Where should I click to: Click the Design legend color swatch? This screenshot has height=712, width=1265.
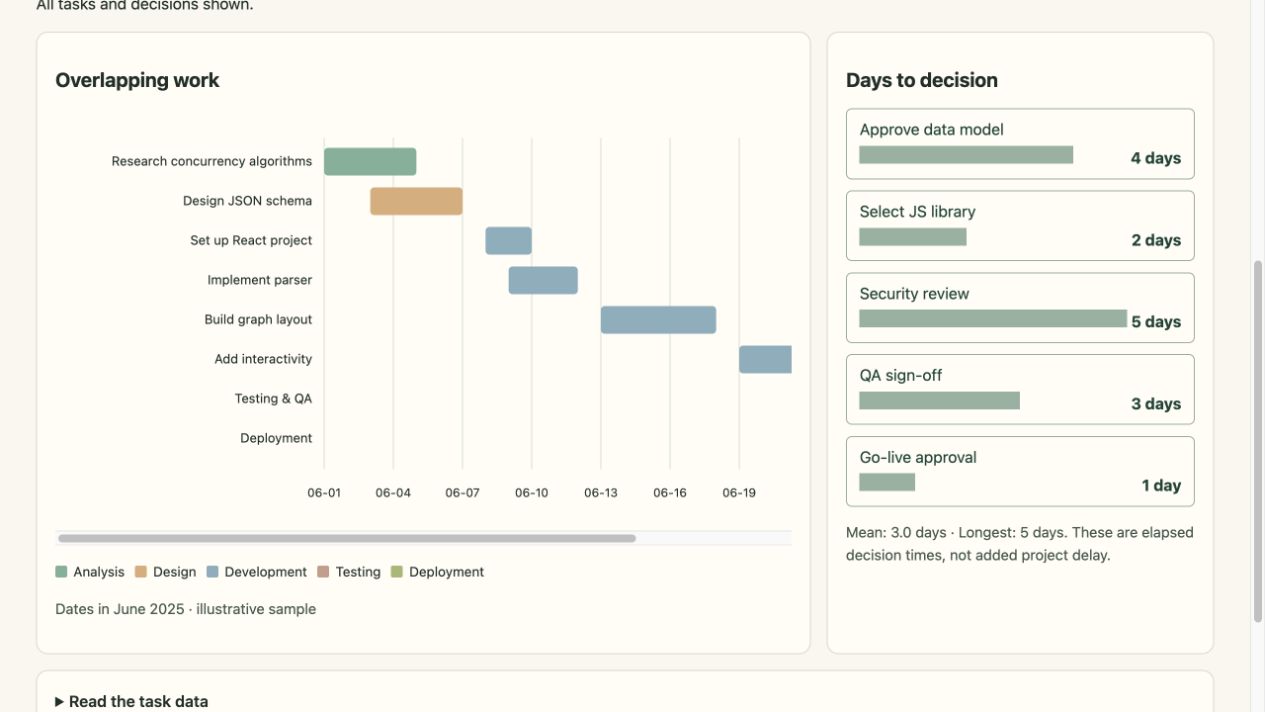coord(141,572)
